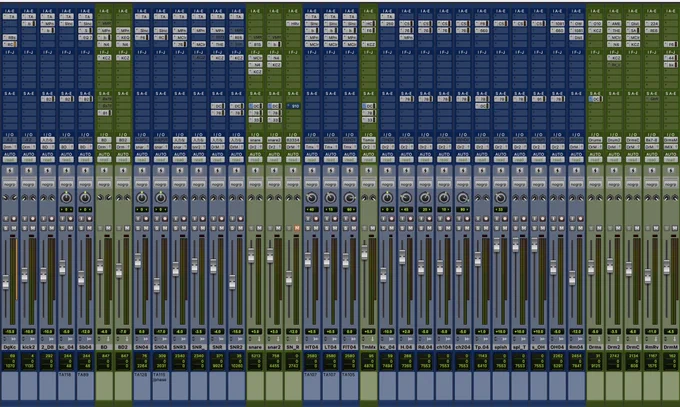Click the pan knob on FlT04 track

pyautogui.click(x=350, y=198)
